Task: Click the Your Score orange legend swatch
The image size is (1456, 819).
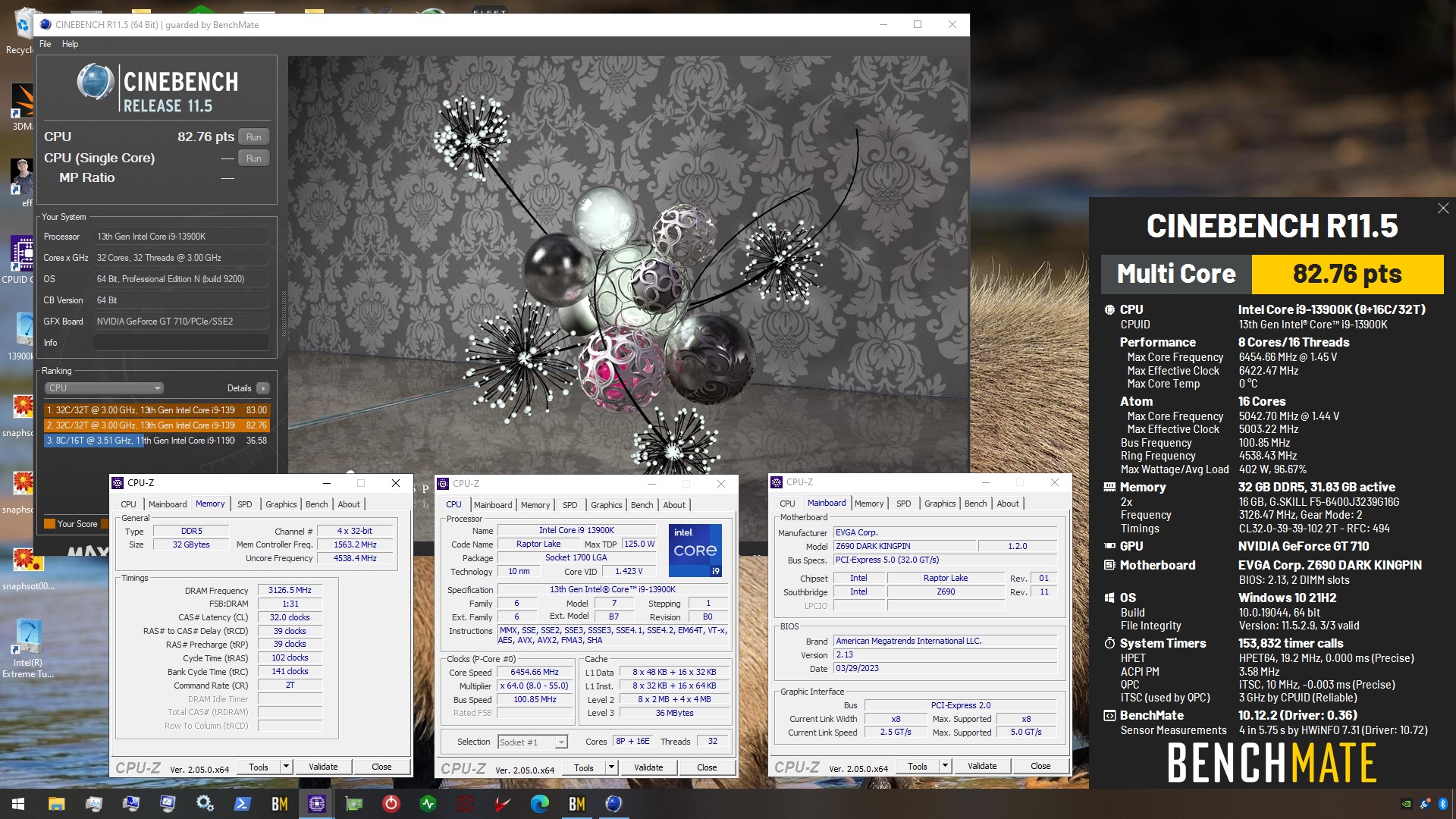Action: tap(49, 524)
